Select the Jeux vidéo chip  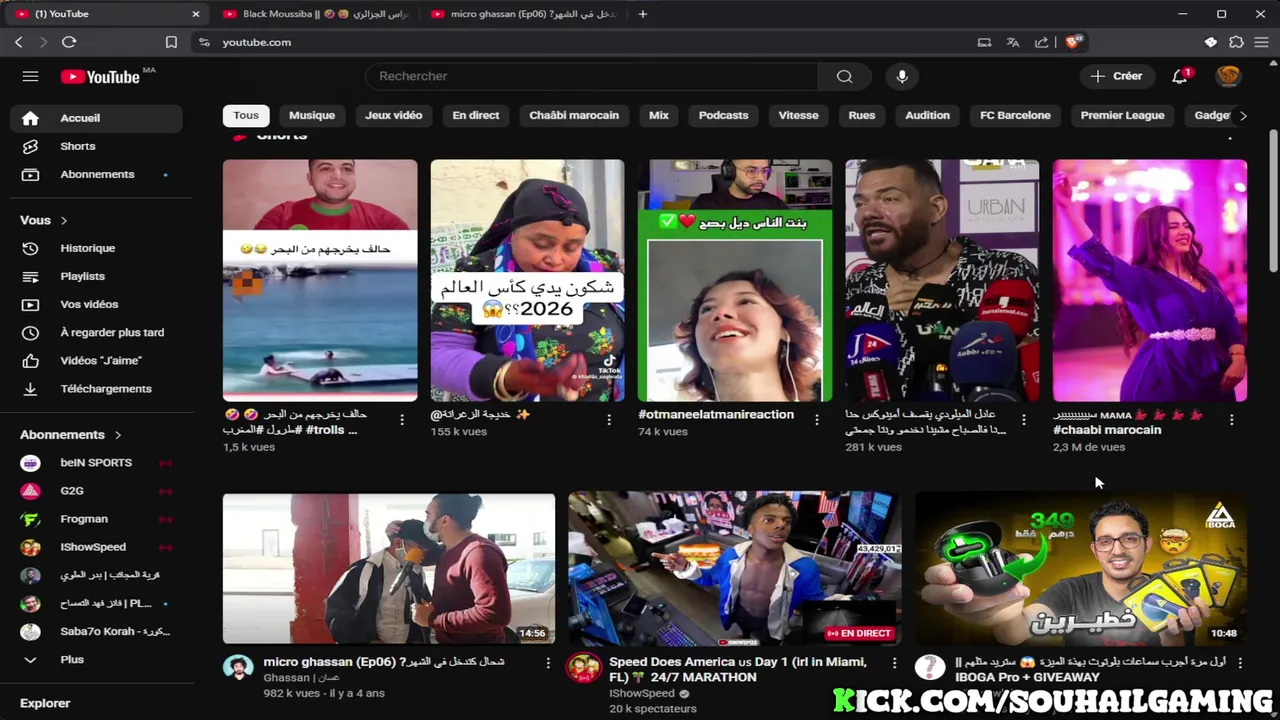[x=394, y=115]
